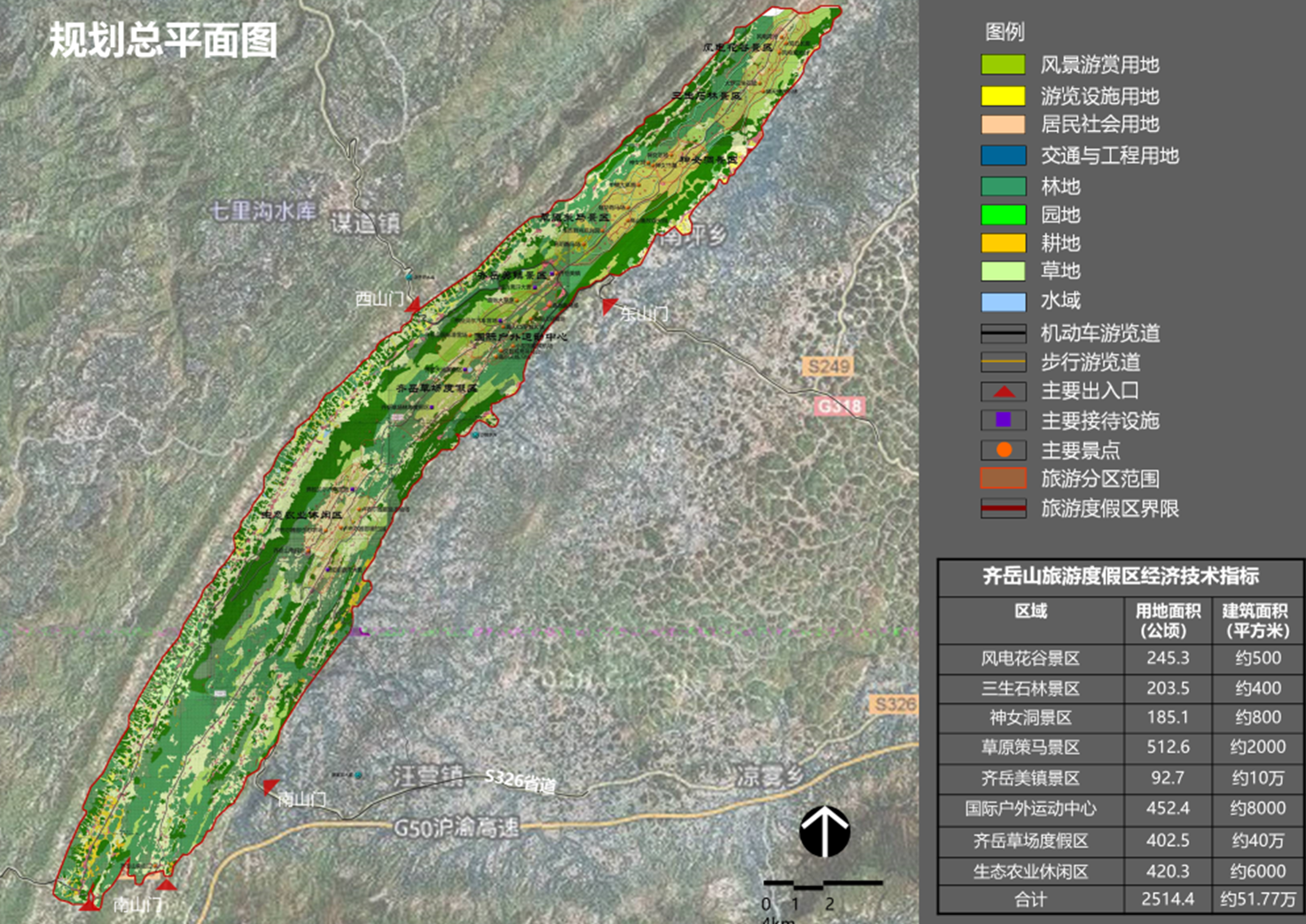Click the orange circle main attraction legend icon
The height and width of the screenshot is (924, 1306).
pyautogui.click(x=1003, y=450)
